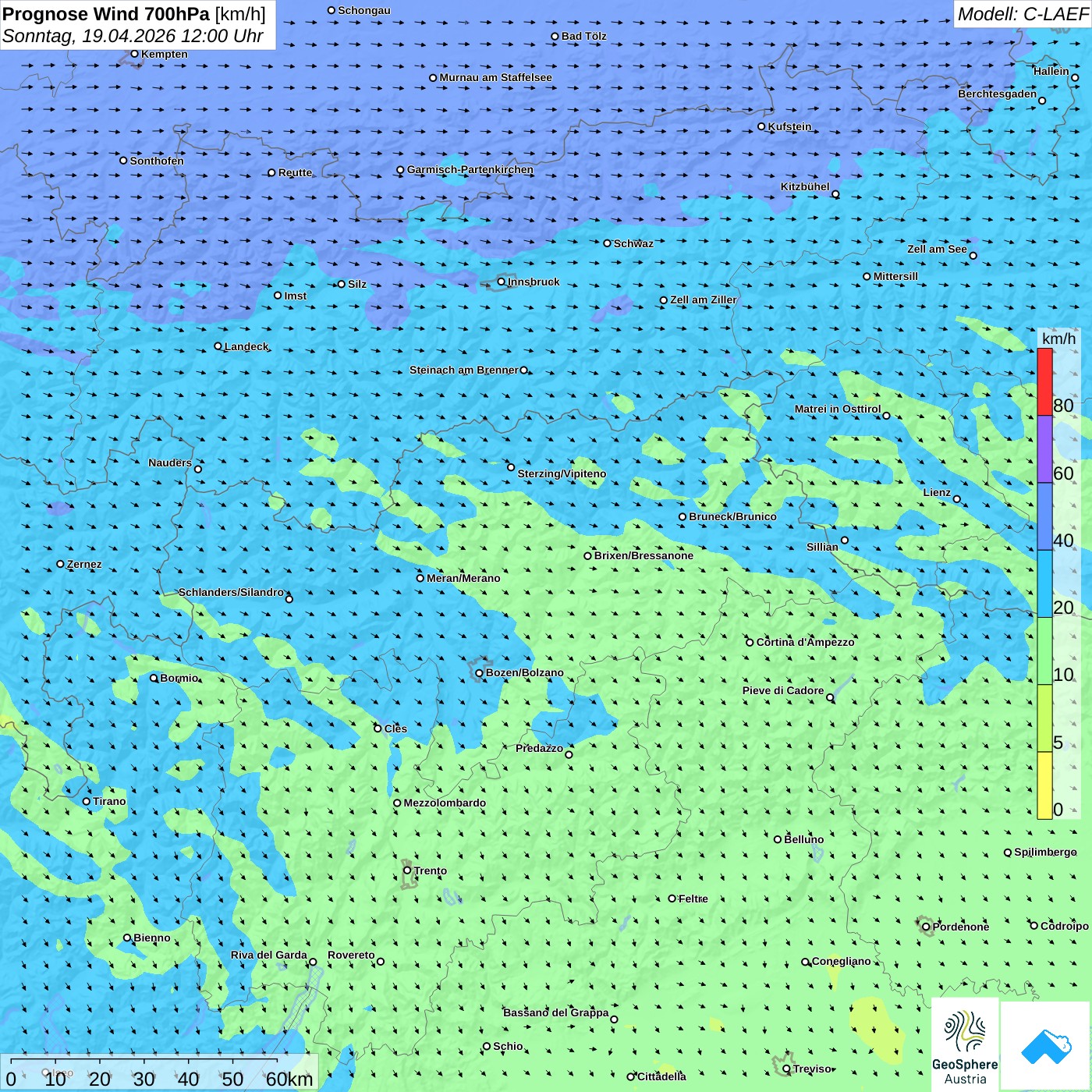Click the 'Nauders' label
1092x1092 pixels.
170,463
